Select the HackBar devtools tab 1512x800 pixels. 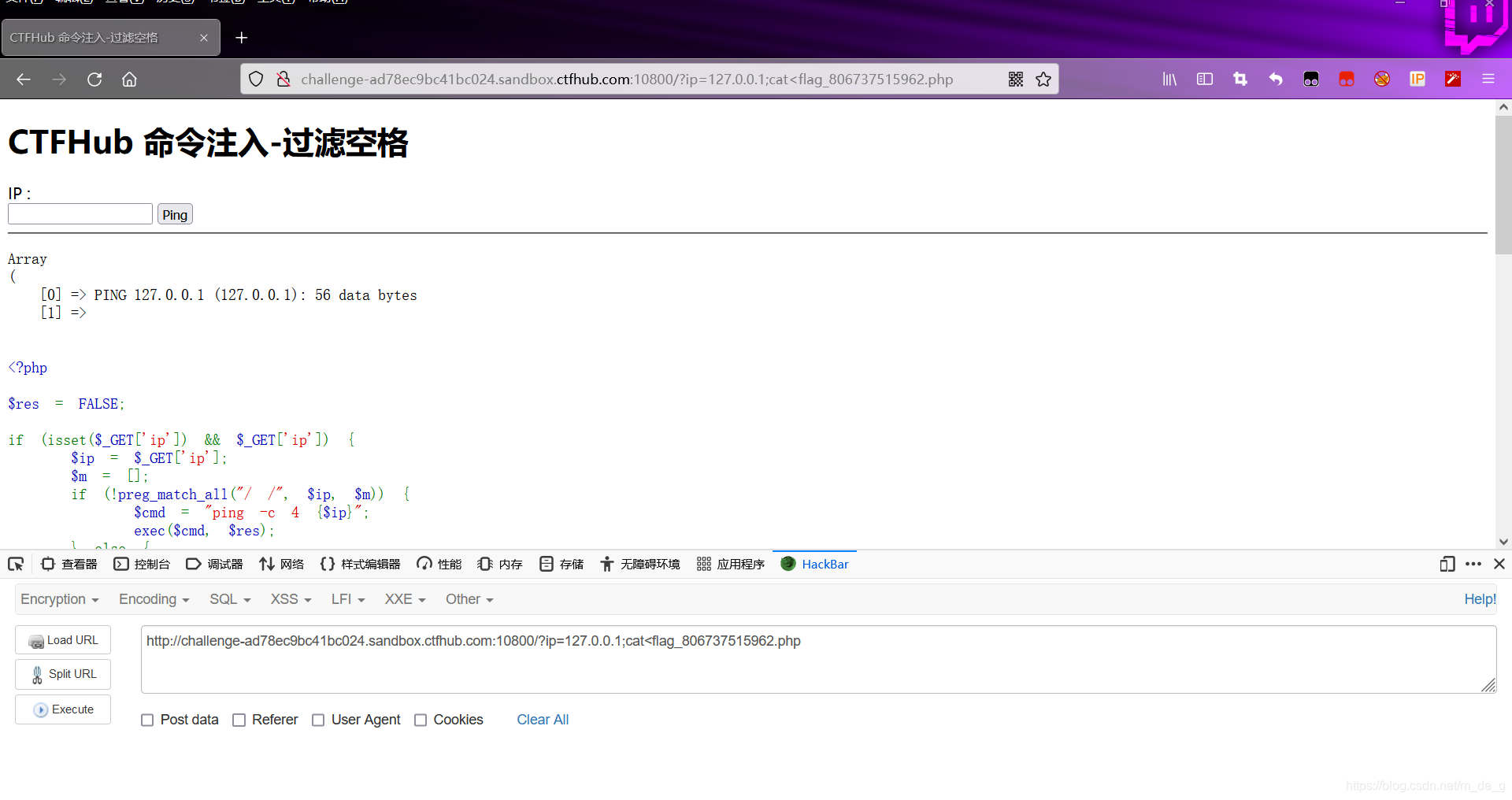pyautogui.click(x=815, y=565)
